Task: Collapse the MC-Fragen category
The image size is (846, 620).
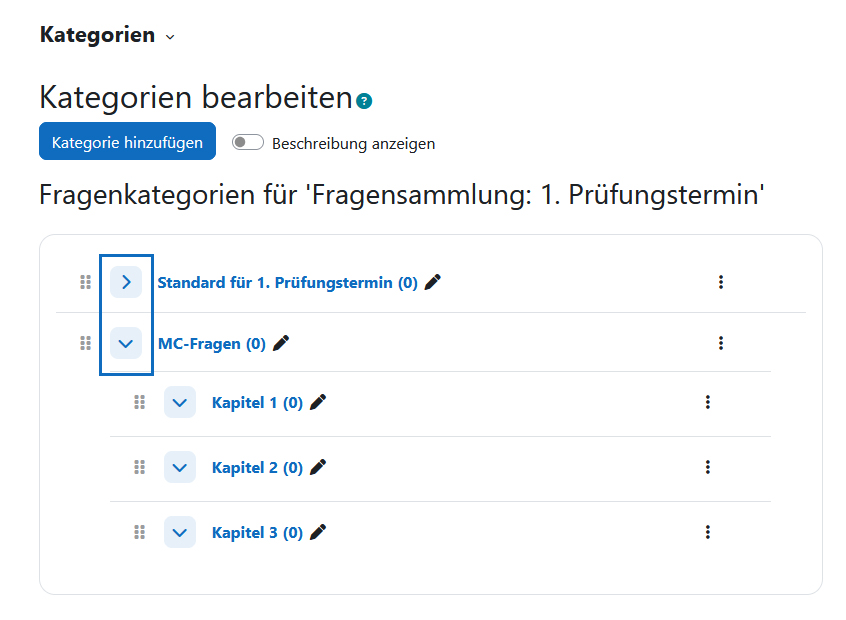Action: pyautogui.click(x=126, y=343)
